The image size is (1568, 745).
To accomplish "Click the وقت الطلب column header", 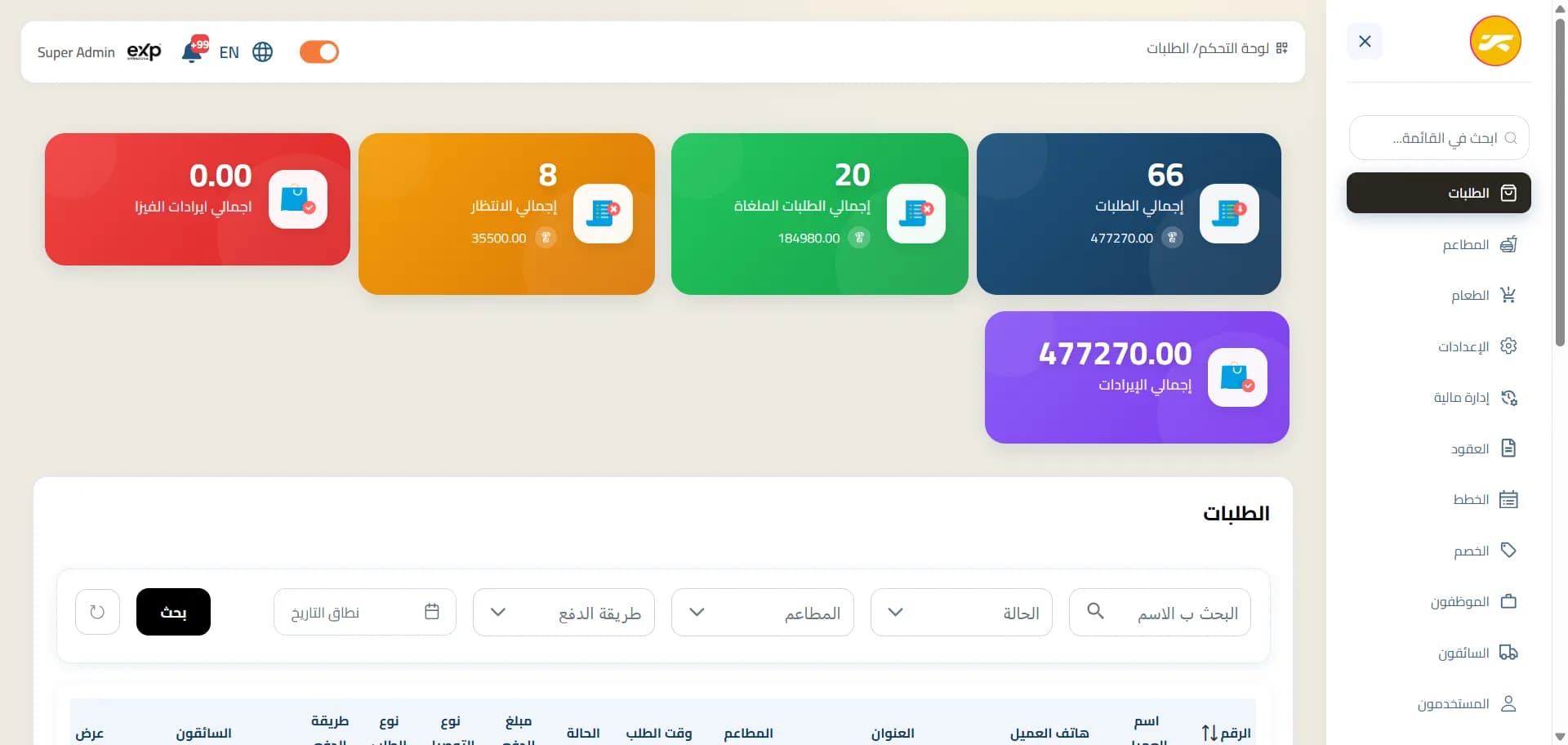I will click(x=659, y=733).
